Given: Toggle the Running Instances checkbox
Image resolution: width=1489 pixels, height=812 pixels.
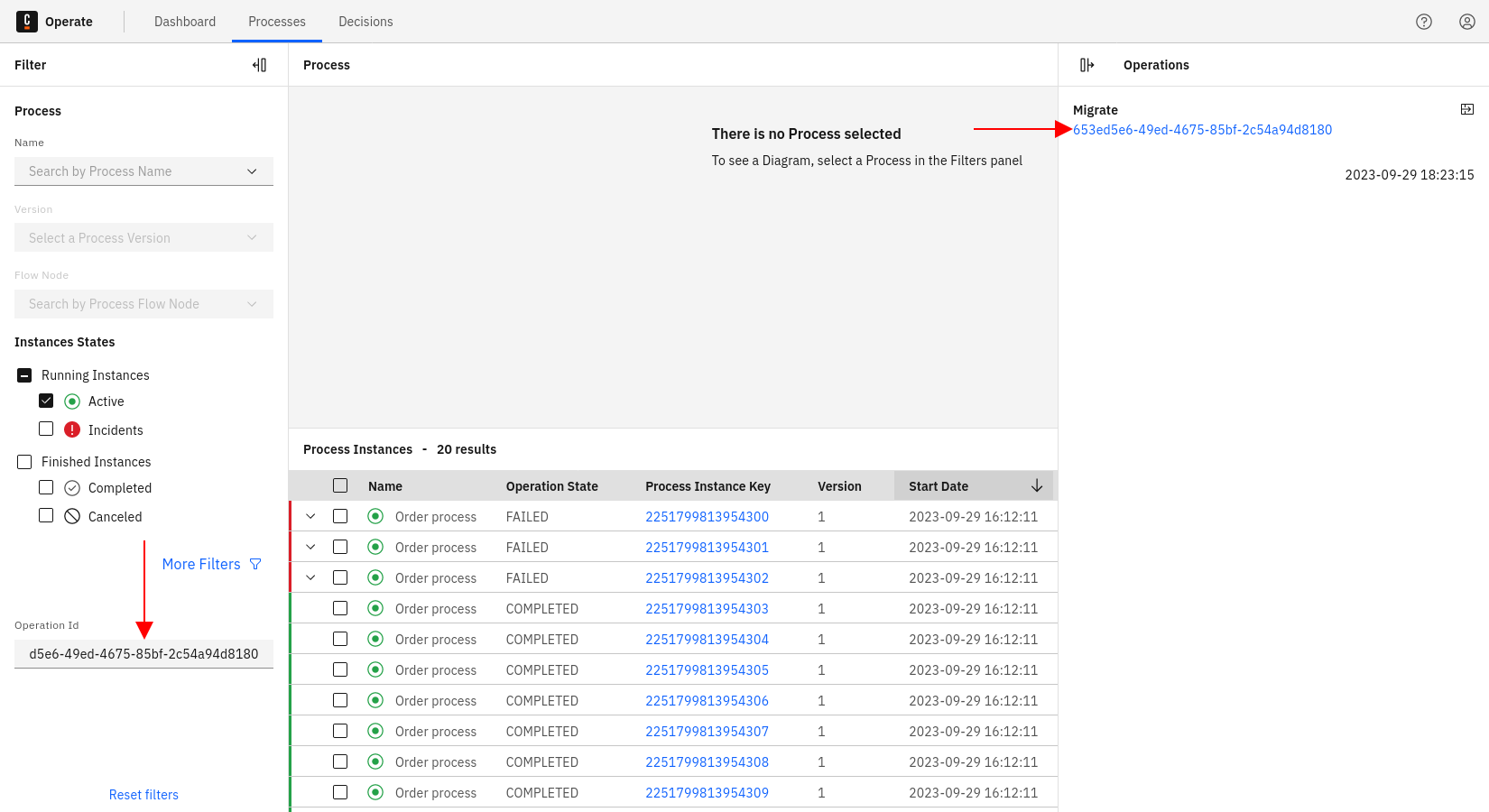Looking at the screenshot, I should [24, 375].
